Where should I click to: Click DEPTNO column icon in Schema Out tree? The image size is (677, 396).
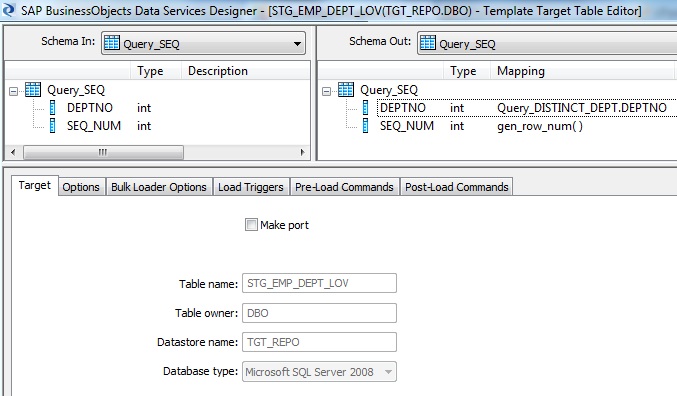point(365,108)
